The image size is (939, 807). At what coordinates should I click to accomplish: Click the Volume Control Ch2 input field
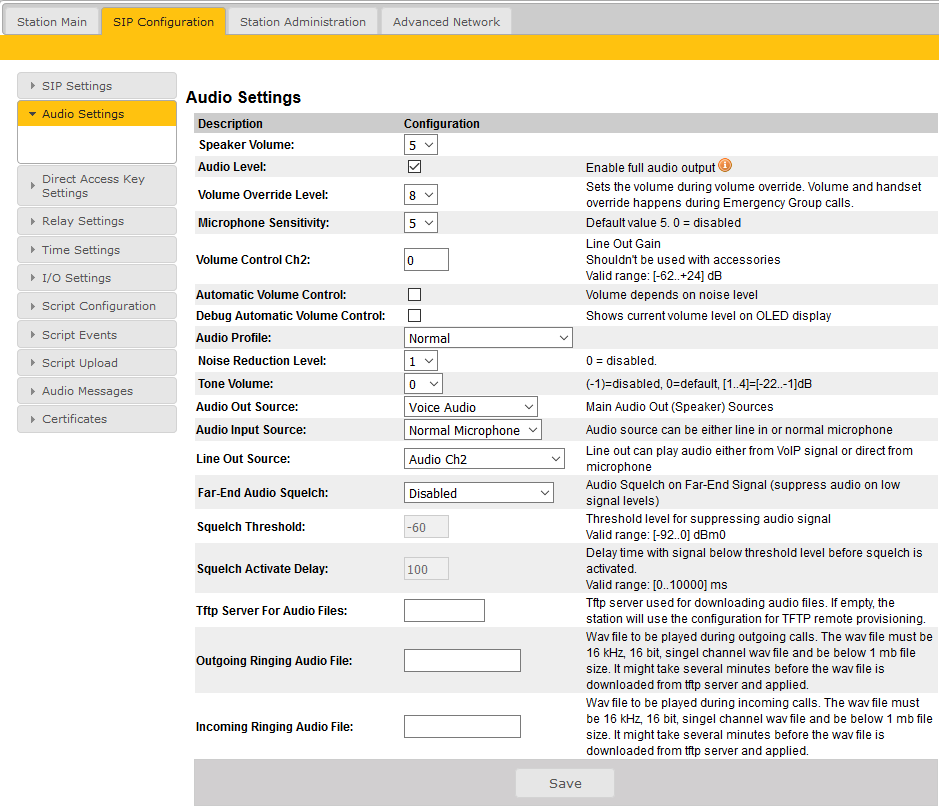426,260
